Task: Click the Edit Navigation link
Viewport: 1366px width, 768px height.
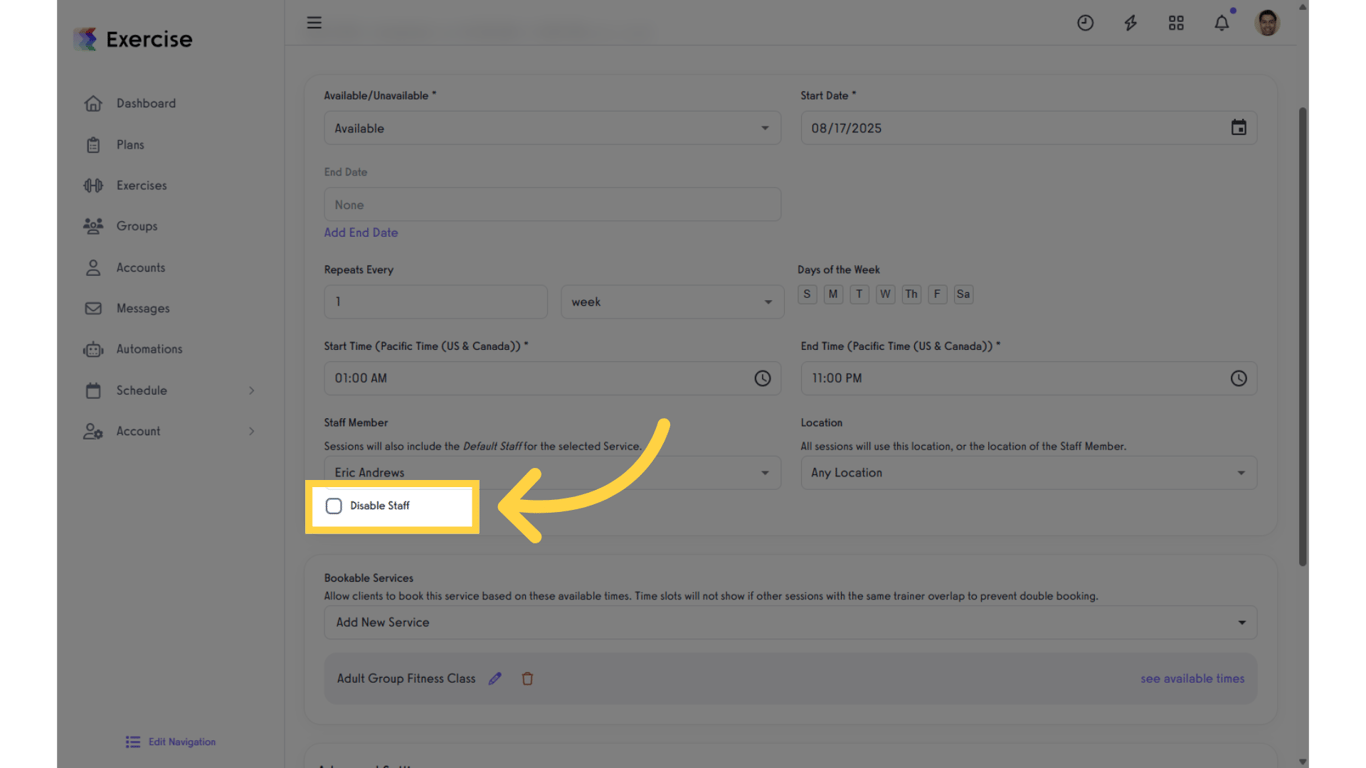Action: (182, 742)
